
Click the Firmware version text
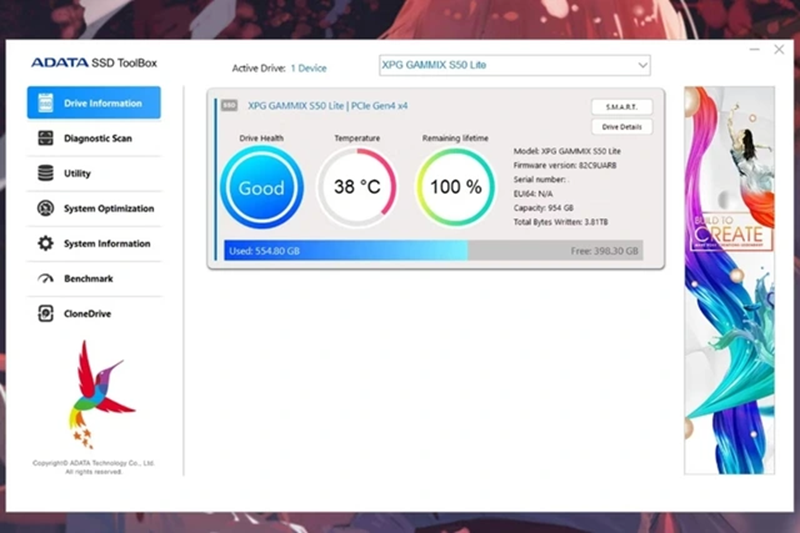565,165
